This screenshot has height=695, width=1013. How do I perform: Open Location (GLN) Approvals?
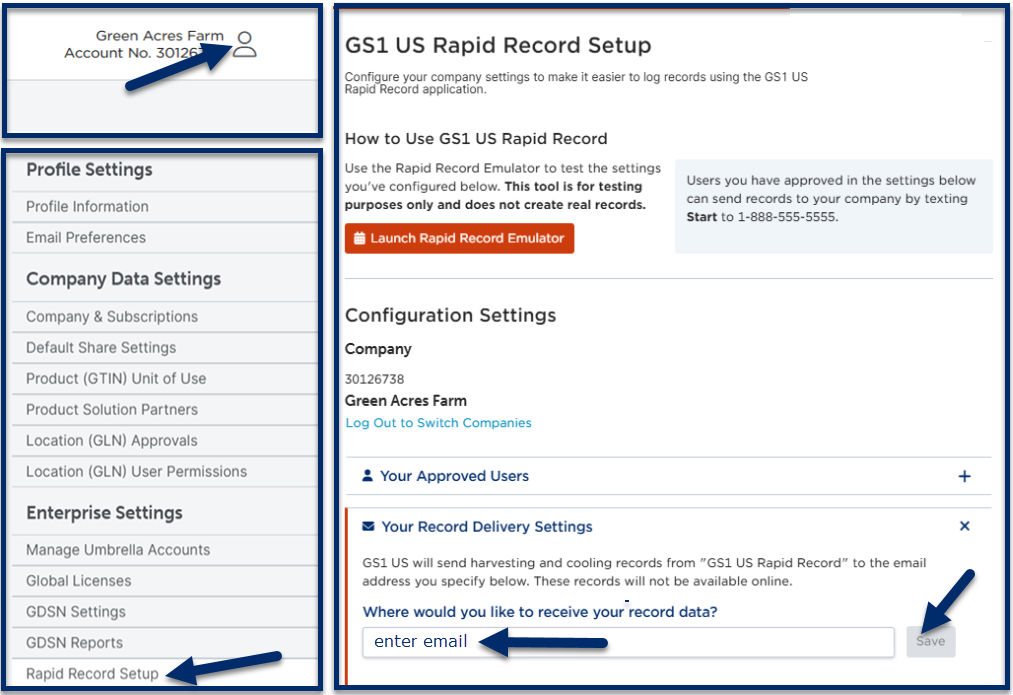coord(112,441)
